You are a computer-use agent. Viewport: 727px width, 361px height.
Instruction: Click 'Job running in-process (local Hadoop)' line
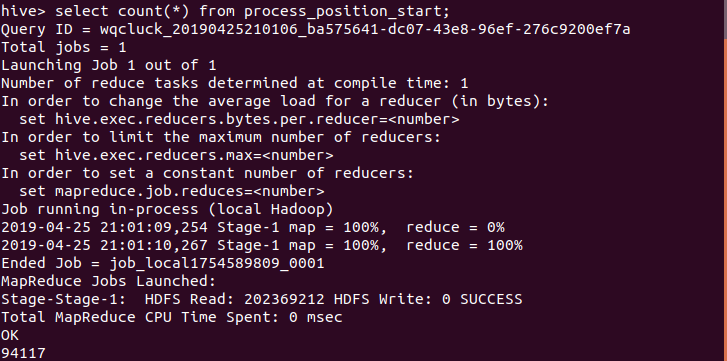click(x=167, y=209)
